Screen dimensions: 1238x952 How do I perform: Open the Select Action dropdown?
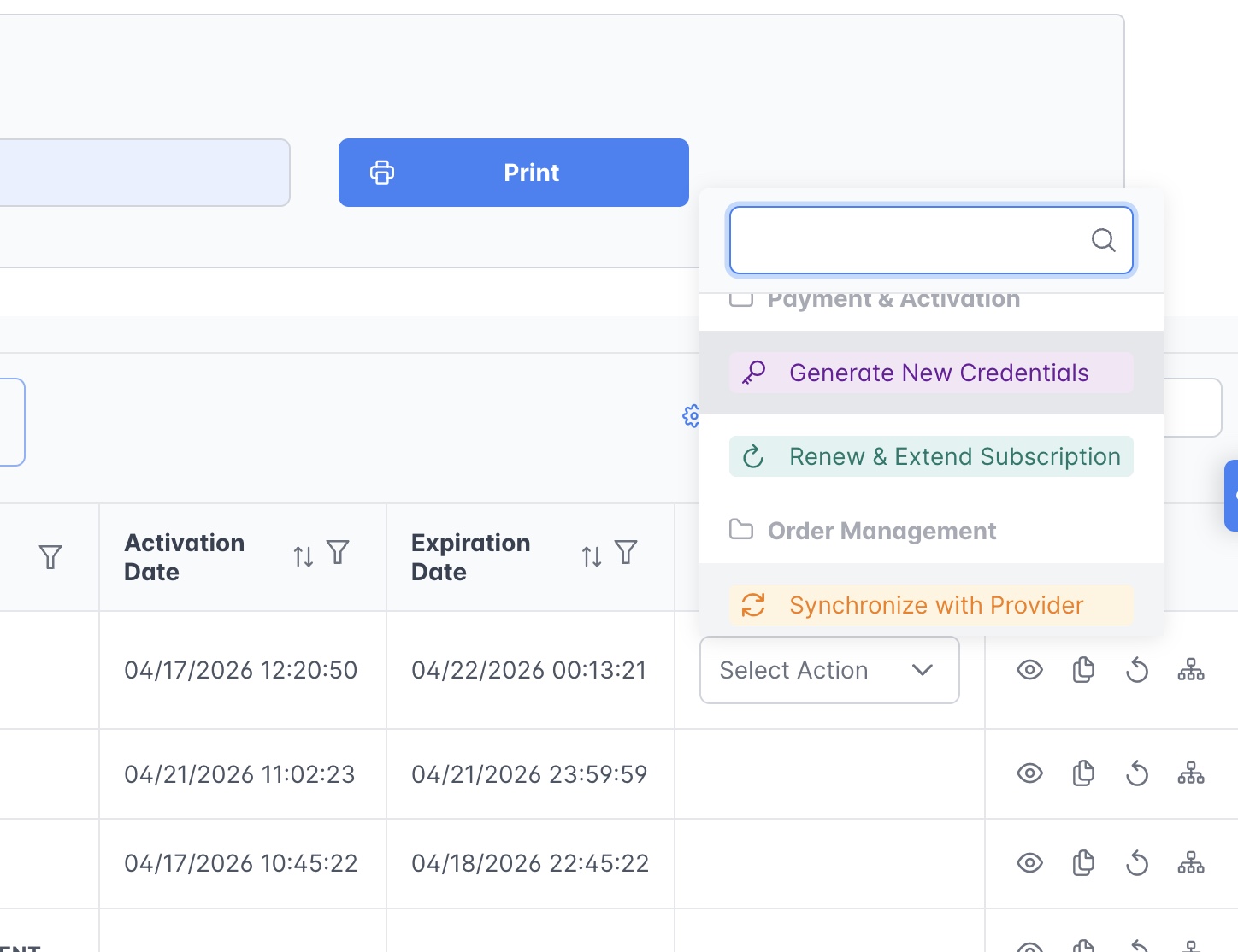click(829, 670)
